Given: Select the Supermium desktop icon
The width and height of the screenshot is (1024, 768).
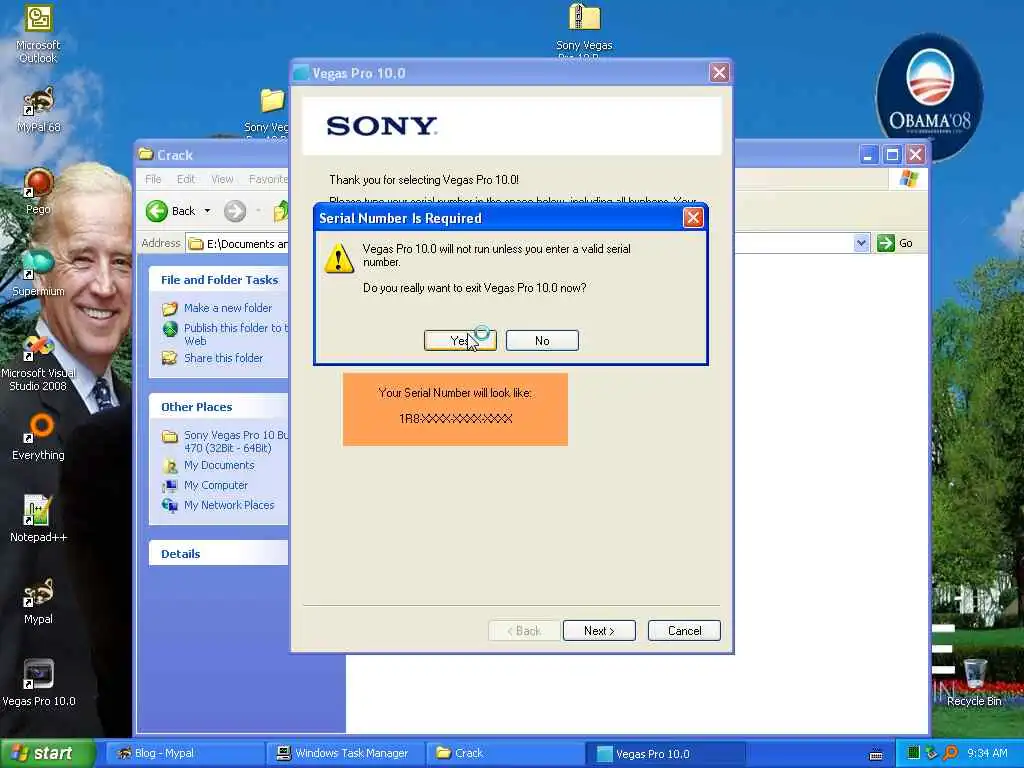Looking at the screenshot, I should pyautogui.click(x=38, y=273).
